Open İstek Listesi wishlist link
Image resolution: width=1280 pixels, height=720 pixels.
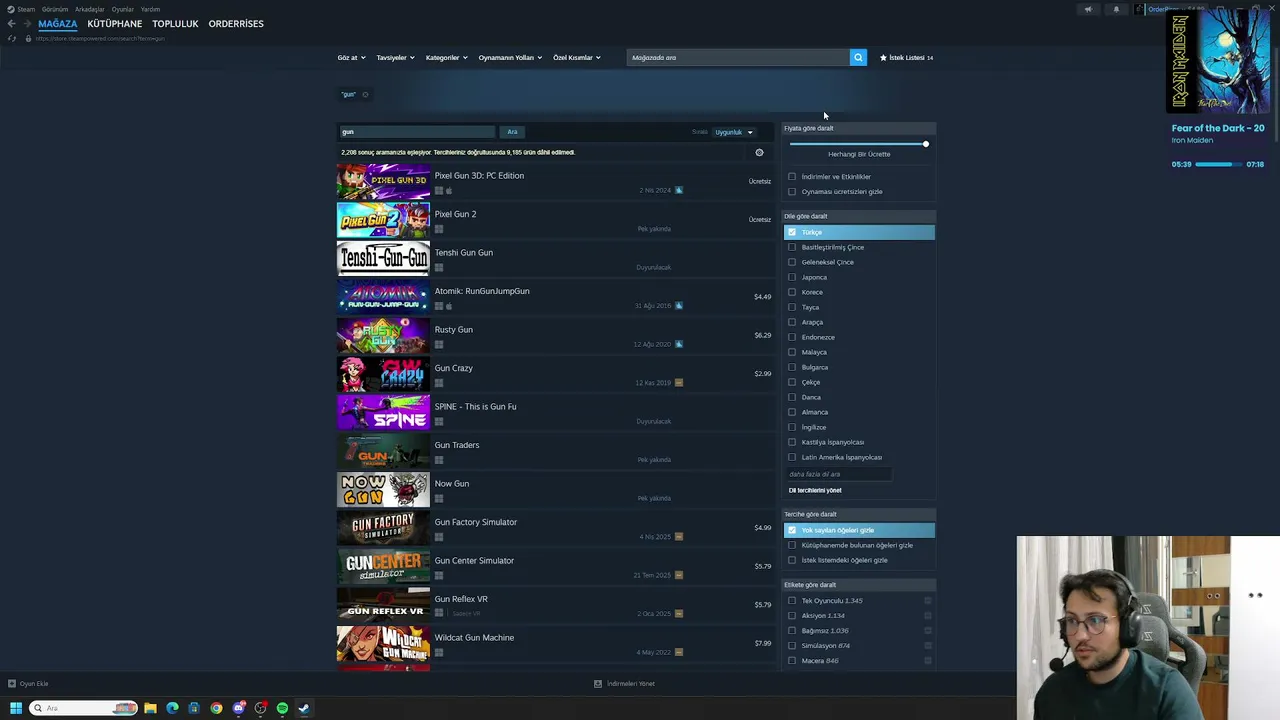pos(906,58)
